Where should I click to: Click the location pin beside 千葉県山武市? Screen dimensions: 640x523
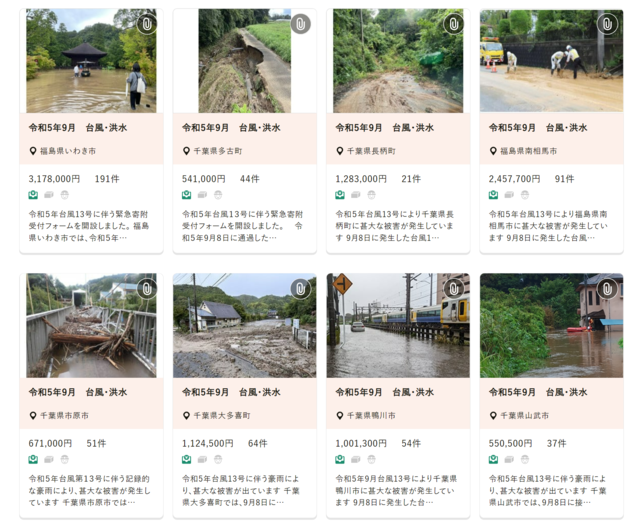coord(493,416)
